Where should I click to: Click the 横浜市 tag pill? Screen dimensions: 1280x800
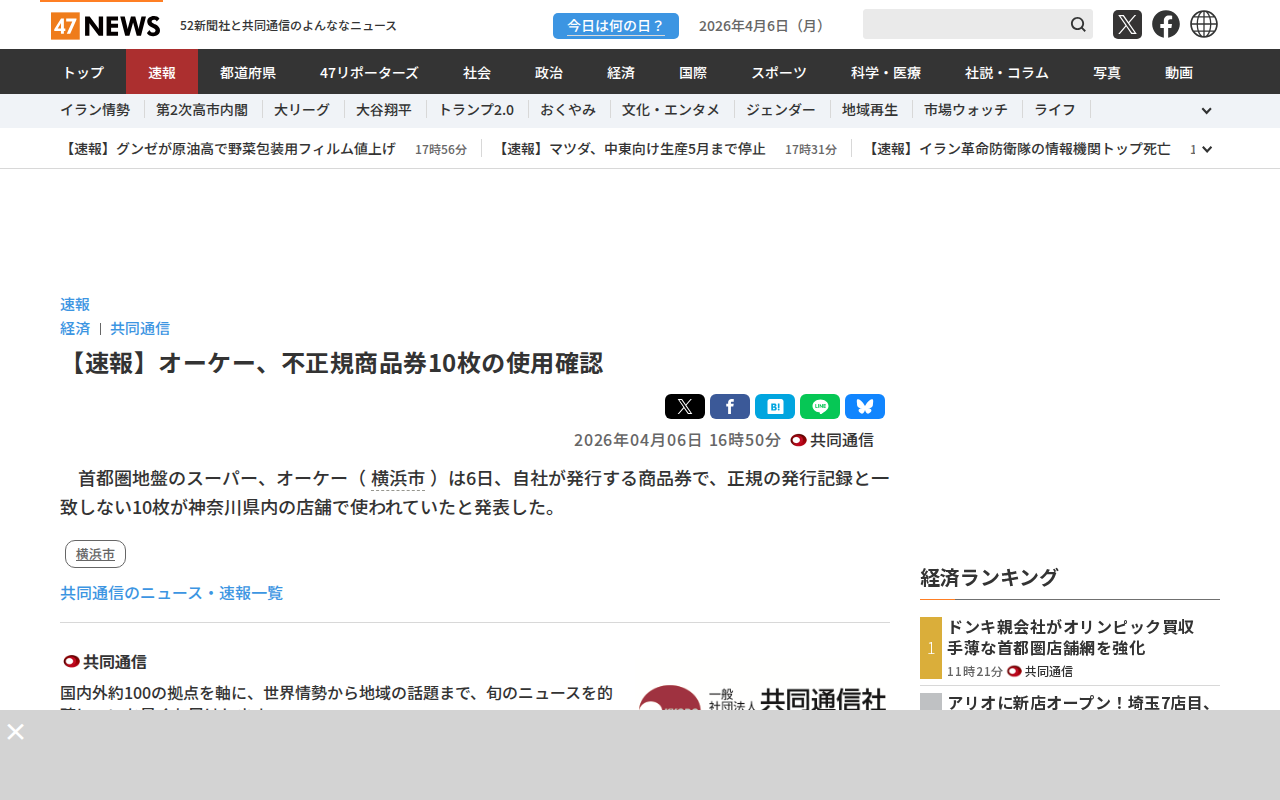tap(95, 554)
